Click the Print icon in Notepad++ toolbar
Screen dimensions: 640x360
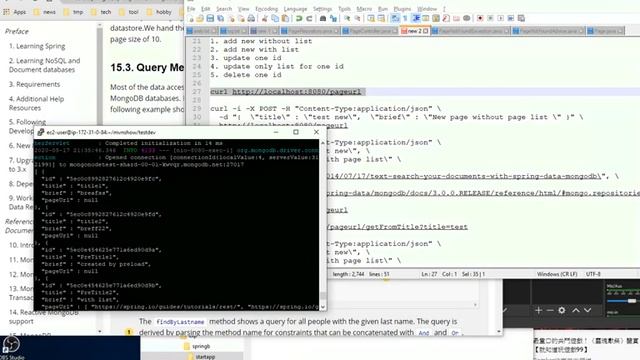[x=251, y=18]
